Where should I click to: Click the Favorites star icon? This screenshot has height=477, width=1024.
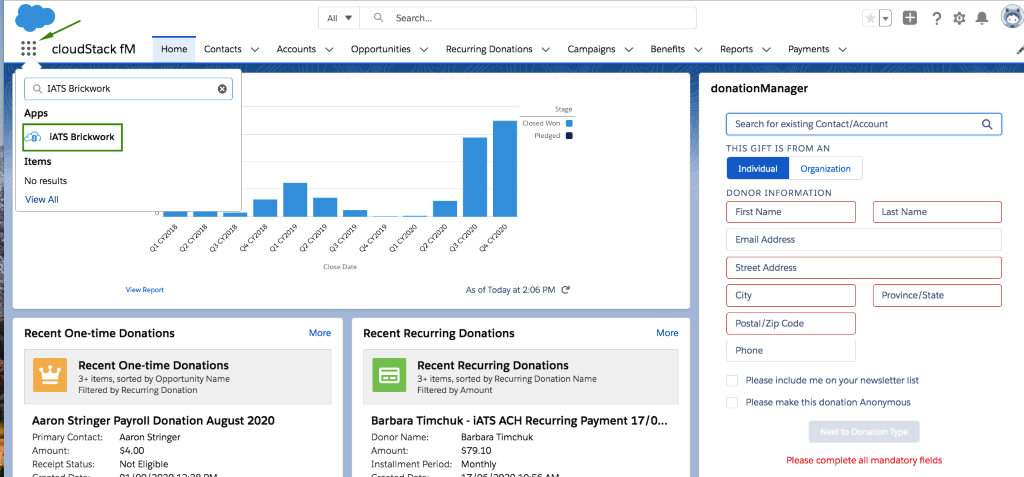[870, 18]
